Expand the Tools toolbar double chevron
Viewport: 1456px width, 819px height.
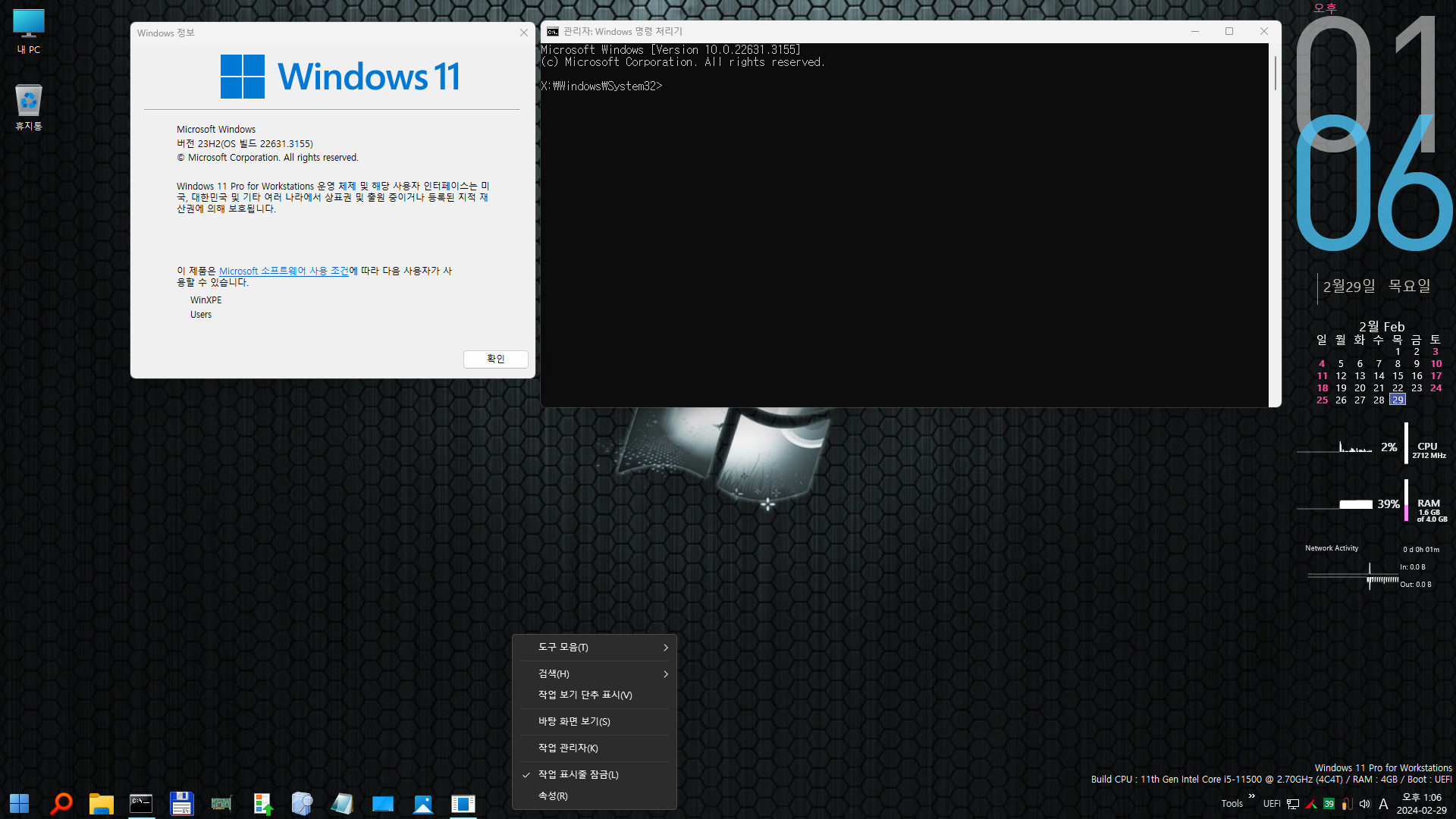point(1252,795)
